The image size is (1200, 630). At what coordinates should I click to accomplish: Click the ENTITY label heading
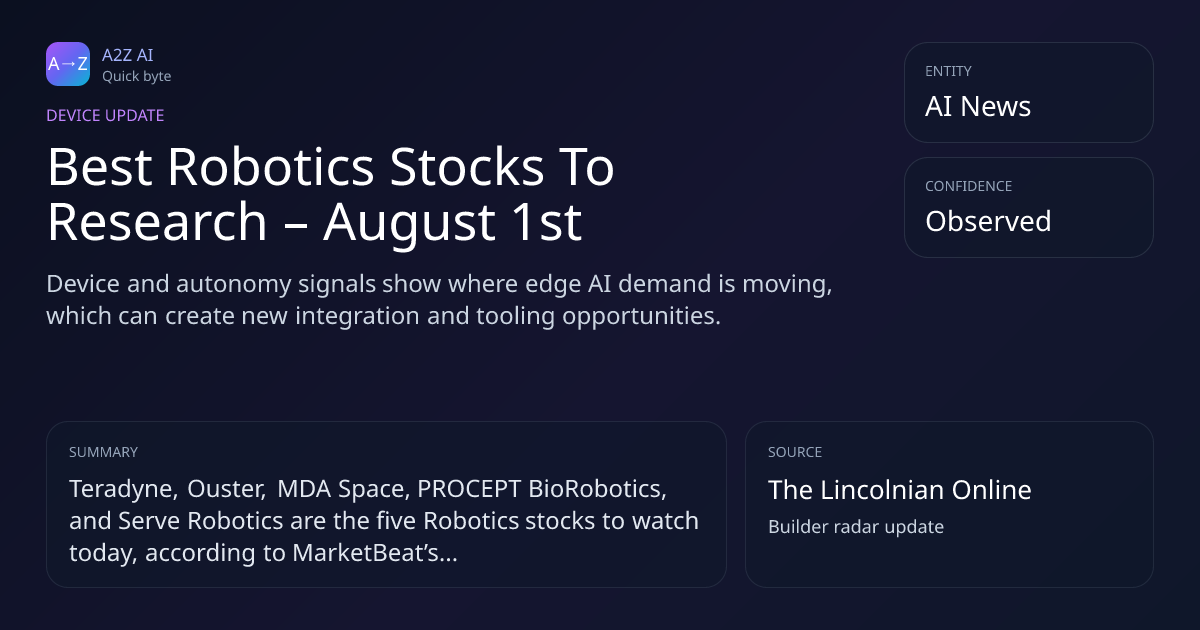[948, 71]
